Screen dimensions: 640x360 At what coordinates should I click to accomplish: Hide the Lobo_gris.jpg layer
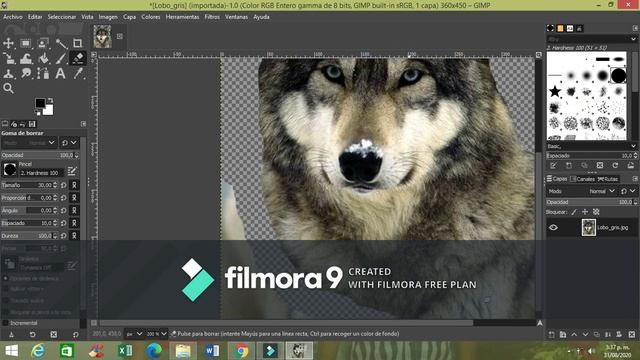pyautogui.click(x=553, y=227)
